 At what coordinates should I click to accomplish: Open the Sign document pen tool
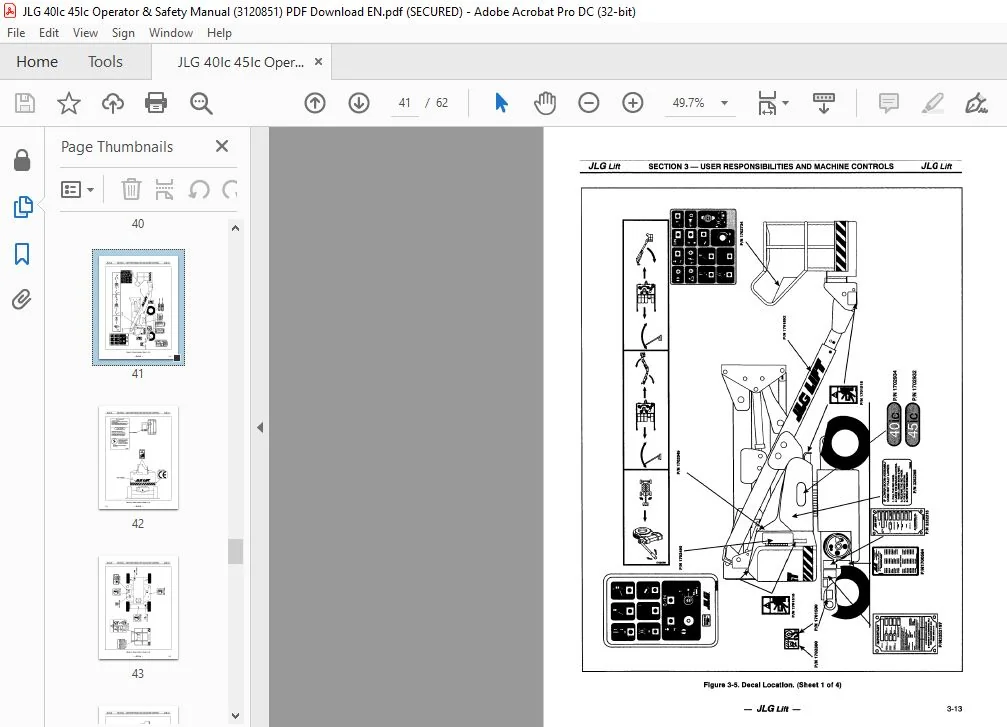[976, 103]
